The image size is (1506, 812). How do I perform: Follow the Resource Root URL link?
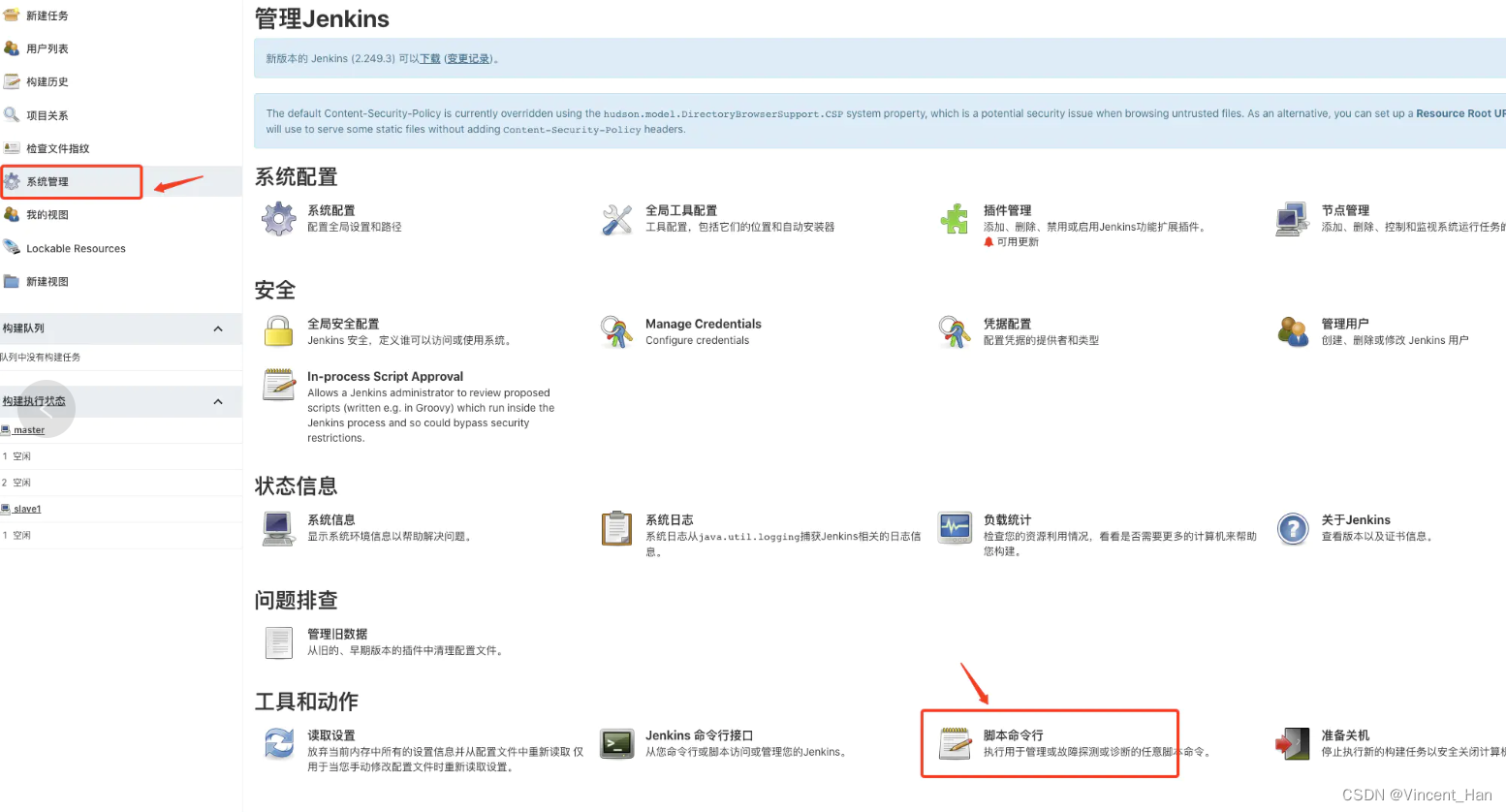point(1461,113)
